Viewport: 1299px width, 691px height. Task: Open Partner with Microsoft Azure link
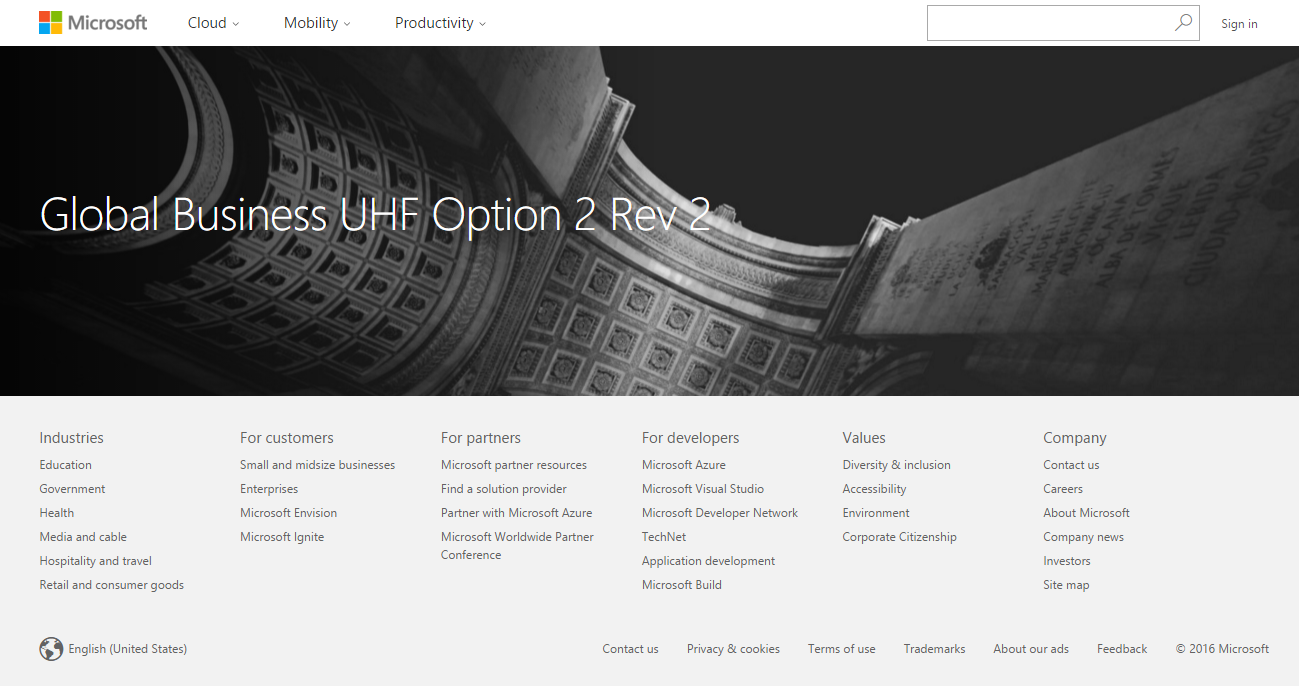[516, 513]
